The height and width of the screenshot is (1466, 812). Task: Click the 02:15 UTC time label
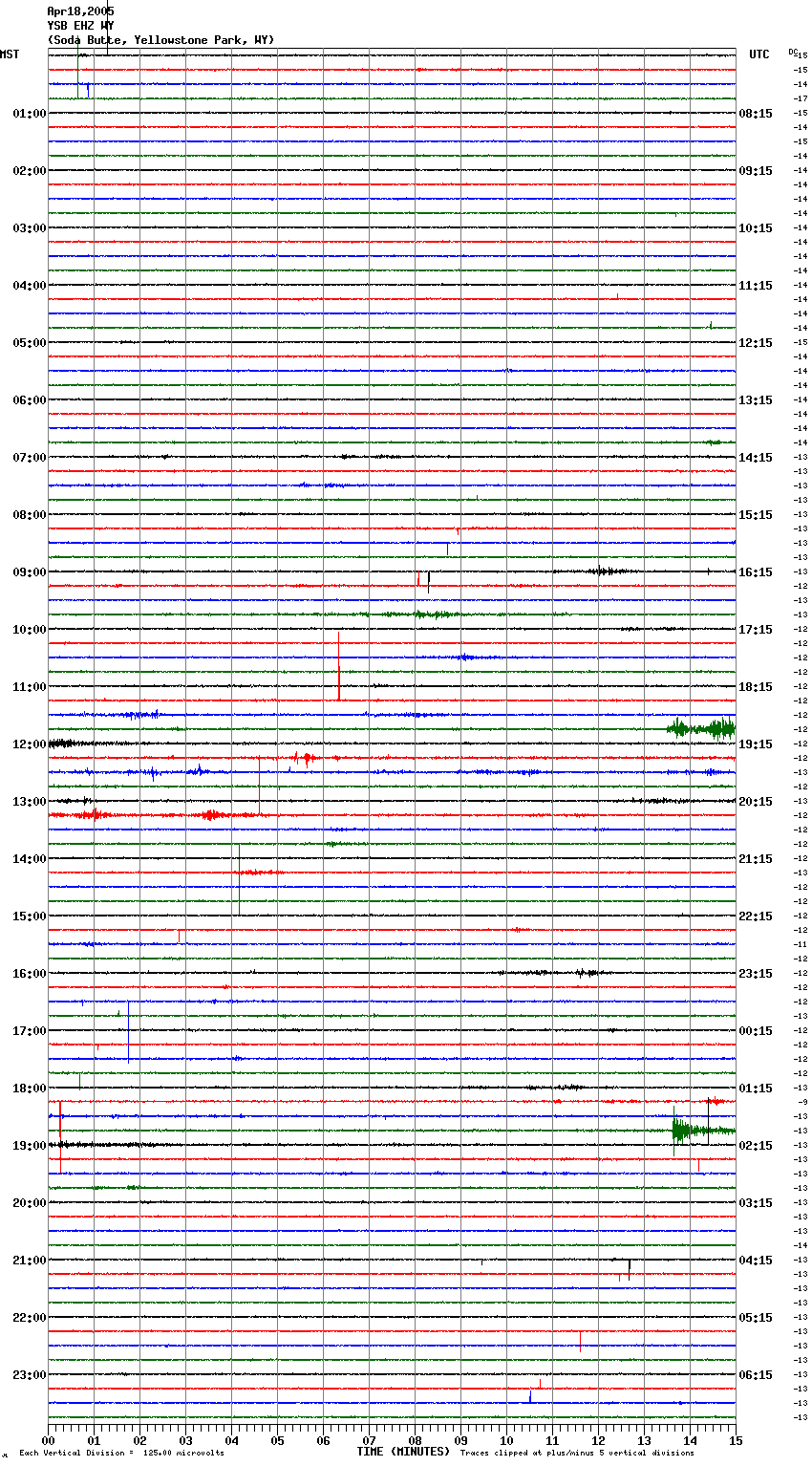coord(756,1146)
